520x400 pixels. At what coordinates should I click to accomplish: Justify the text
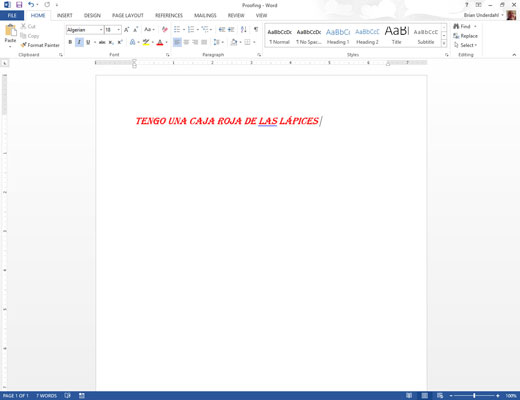[204, 42]
